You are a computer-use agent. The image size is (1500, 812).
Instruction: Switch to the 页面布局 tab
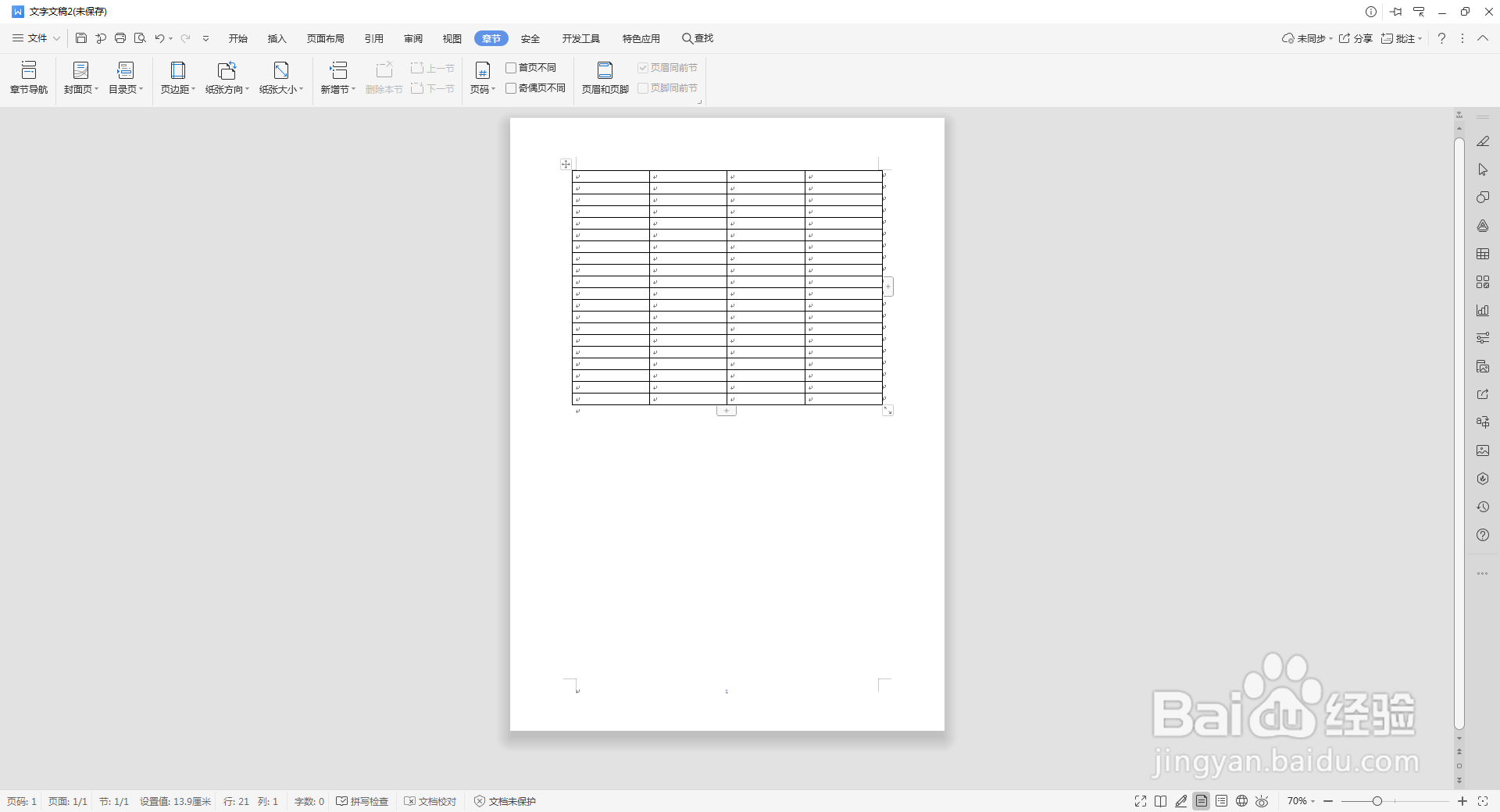(x=326, y=38)
